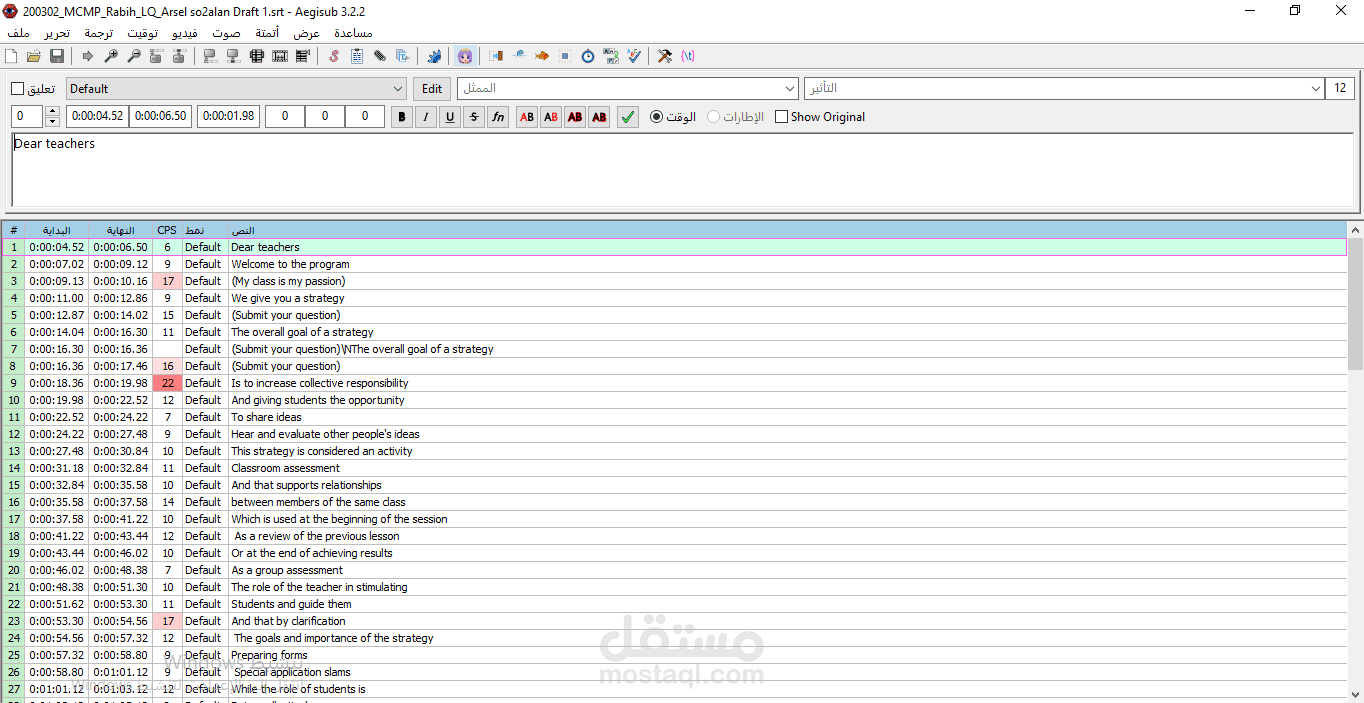Image resolution: width=1364 pixels, height=703 pixels.
Task: Open the Resample Resolution icon
Action: (x=565, y=56)
